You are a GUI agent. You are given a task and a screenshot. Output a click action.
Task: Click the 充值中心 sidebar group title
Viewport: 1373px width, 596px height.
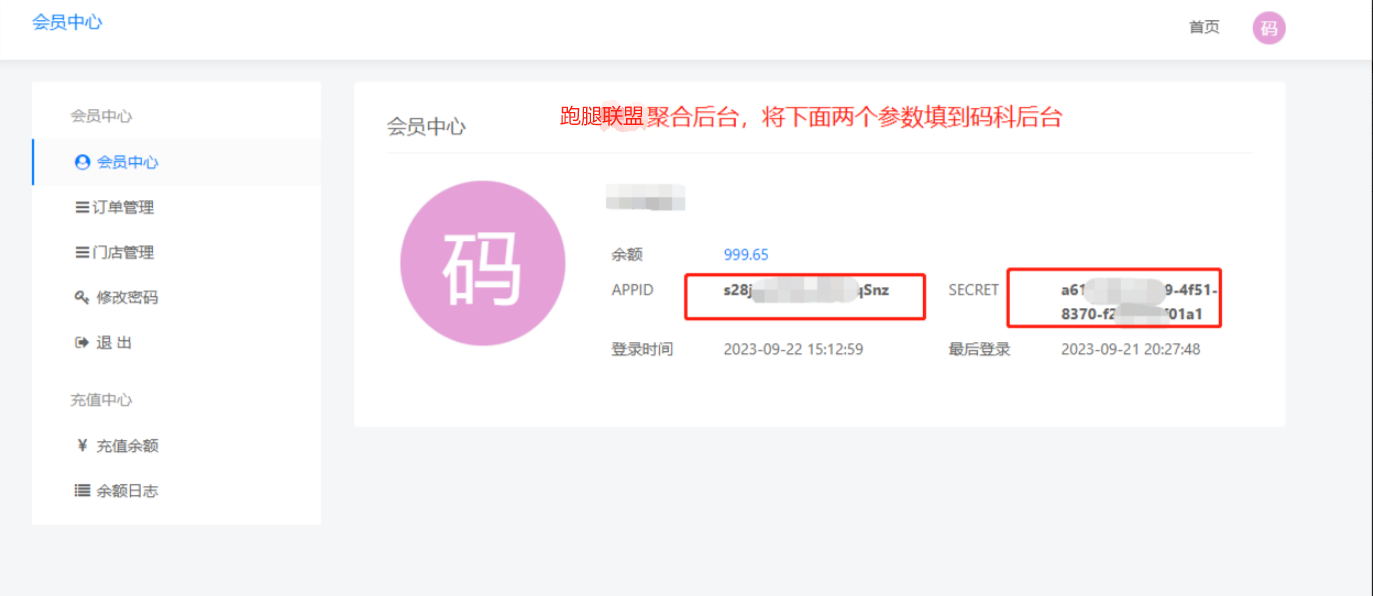pyautogui.click(x=101, y=400)
